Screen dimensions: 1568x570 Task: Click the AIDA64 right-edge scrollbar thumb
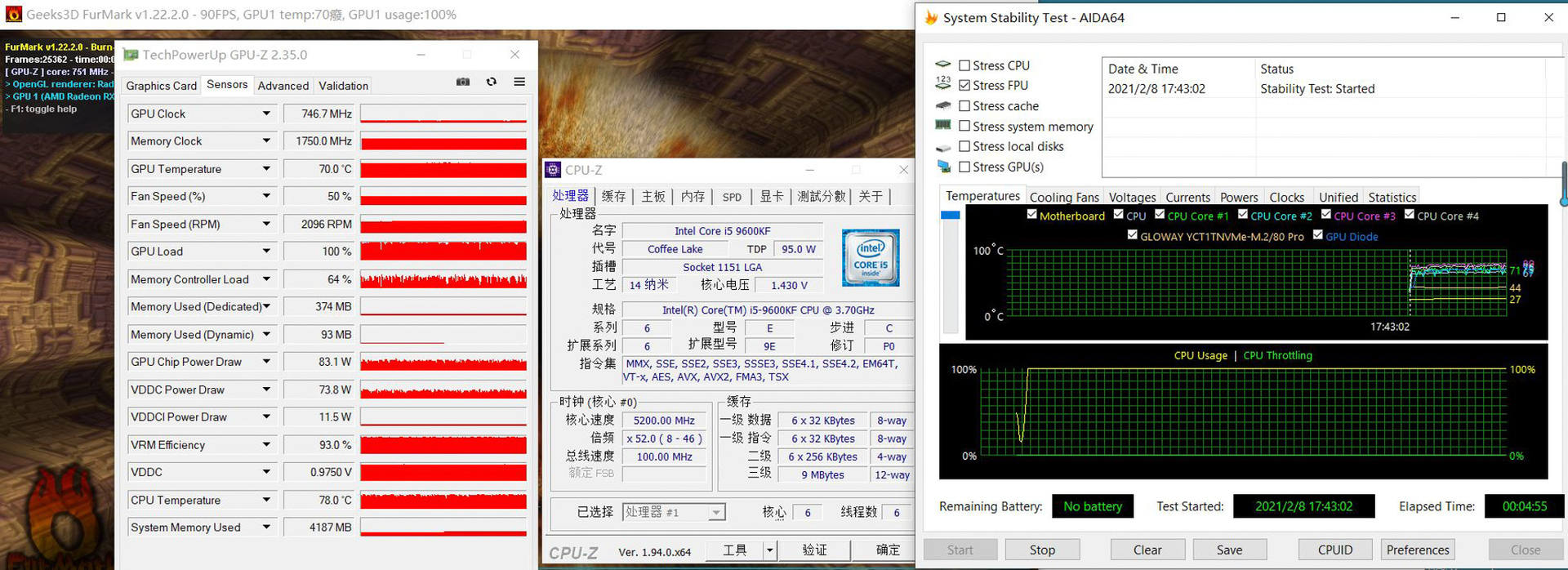[1564, 184]
